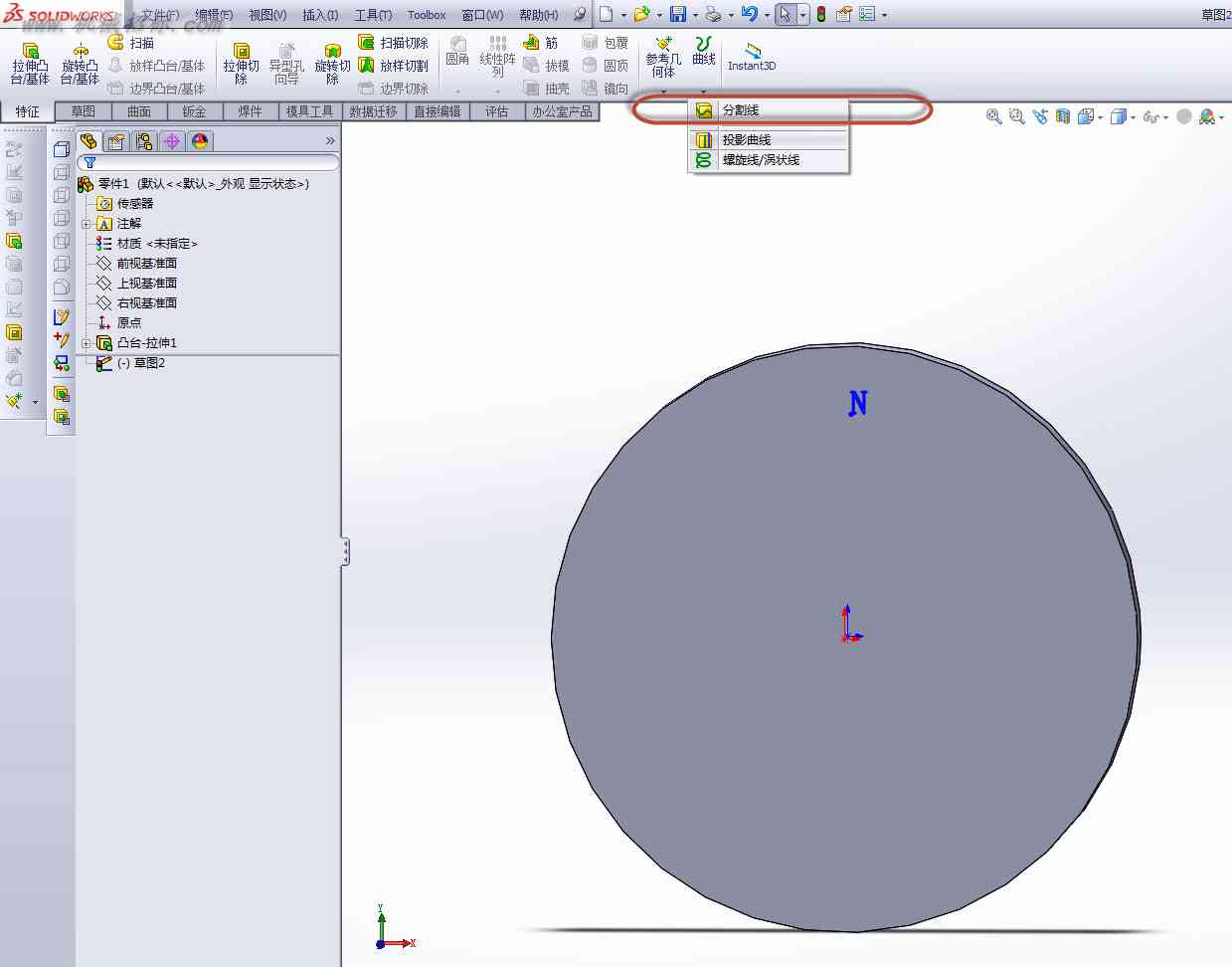Switch to DimXpertManager tab
The height and width of the screenshot is (967, 1232).
172,141
